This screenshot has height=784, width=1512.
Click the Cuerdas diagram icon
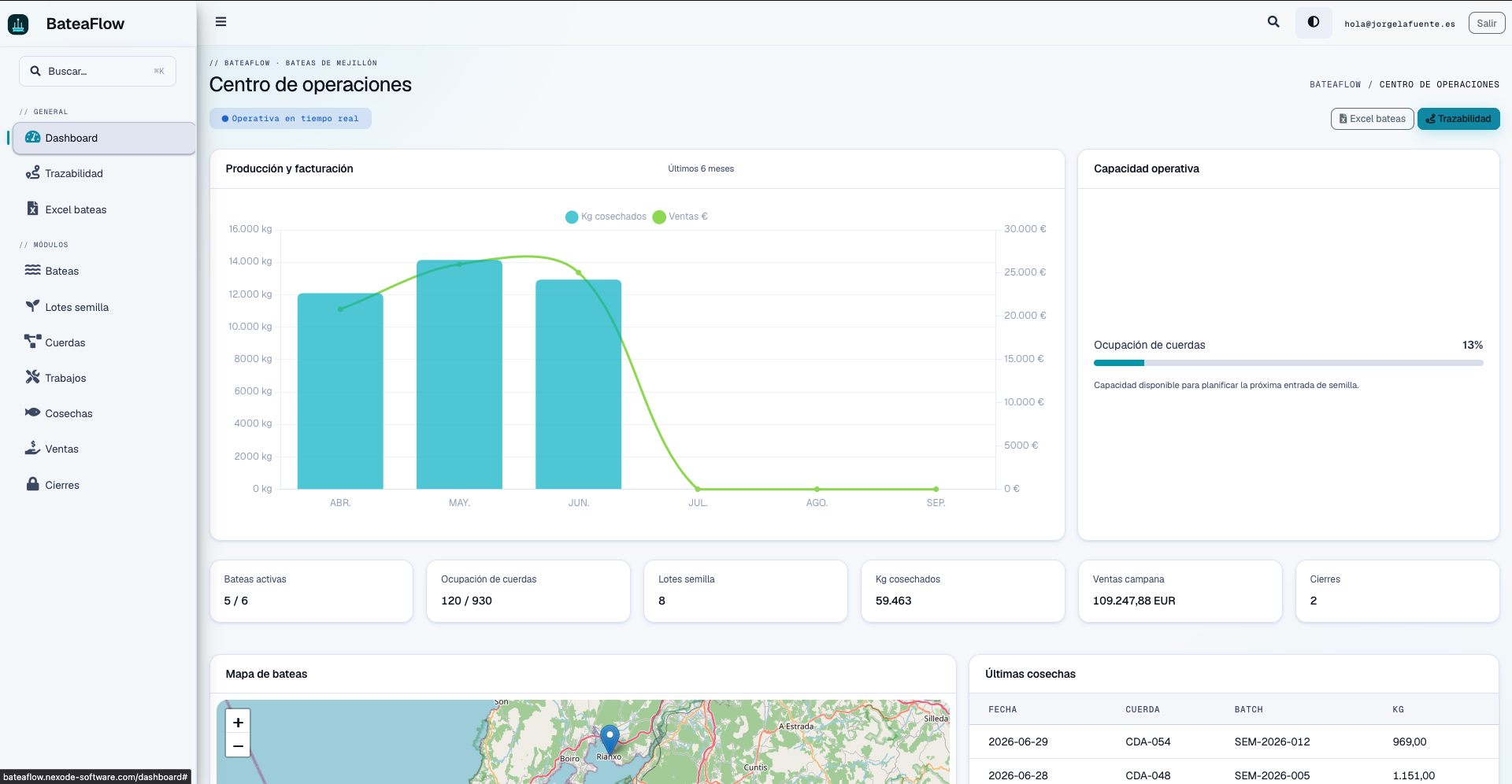click(32, 342)
